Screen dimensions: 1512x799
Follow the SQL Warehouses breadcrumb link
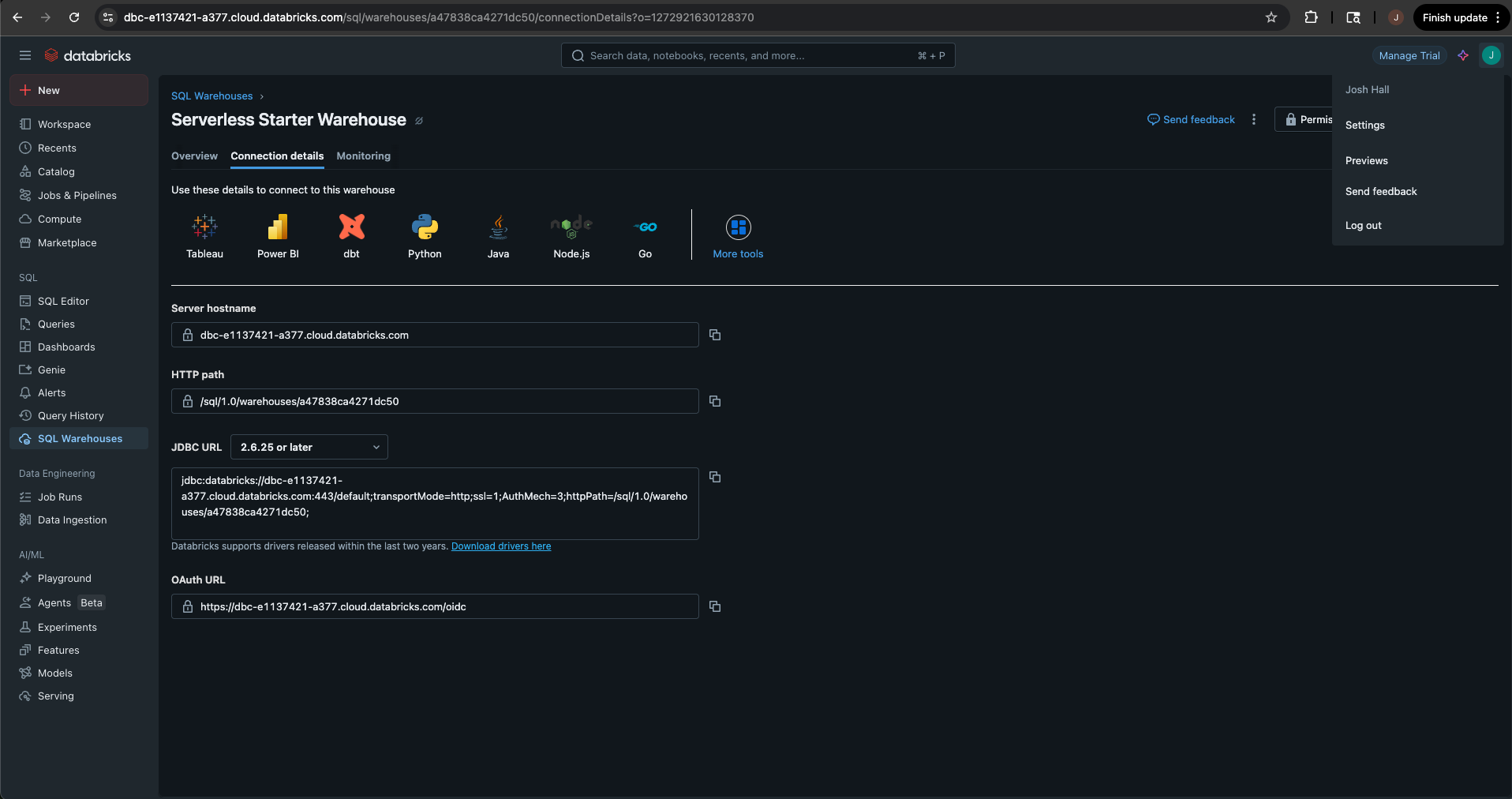(x=211, y=96)
